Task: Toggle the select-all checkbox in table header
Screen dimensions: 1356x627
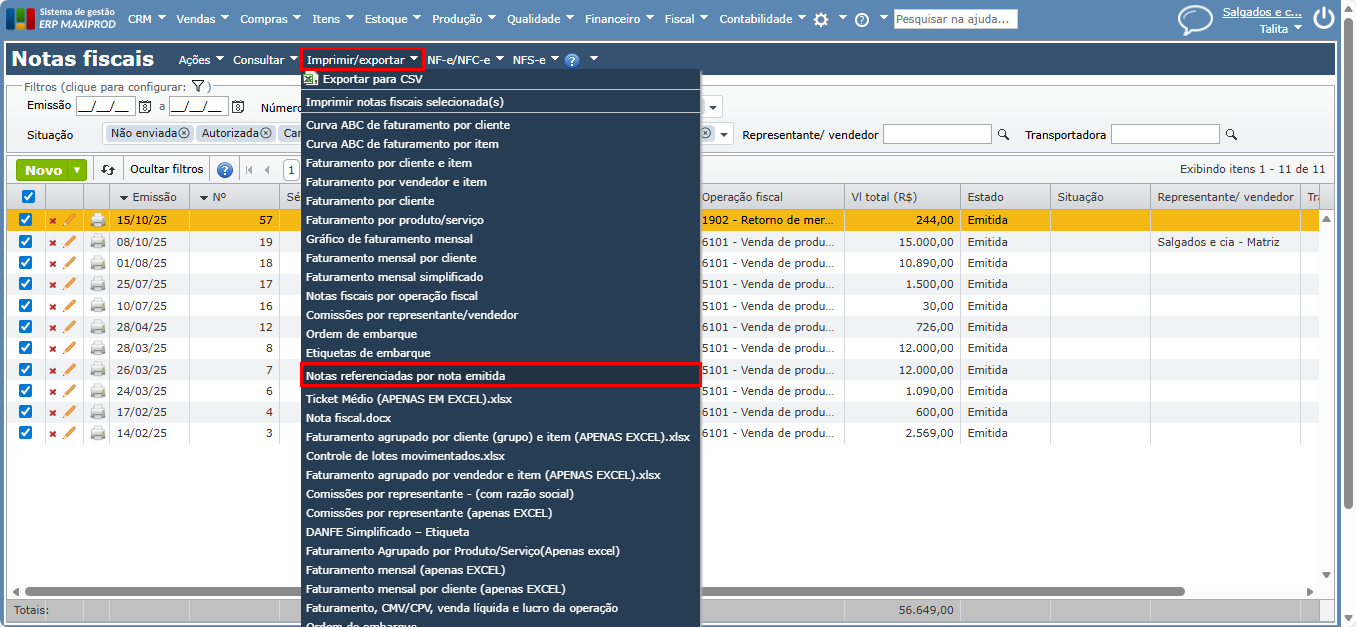Action: [27, 197]
